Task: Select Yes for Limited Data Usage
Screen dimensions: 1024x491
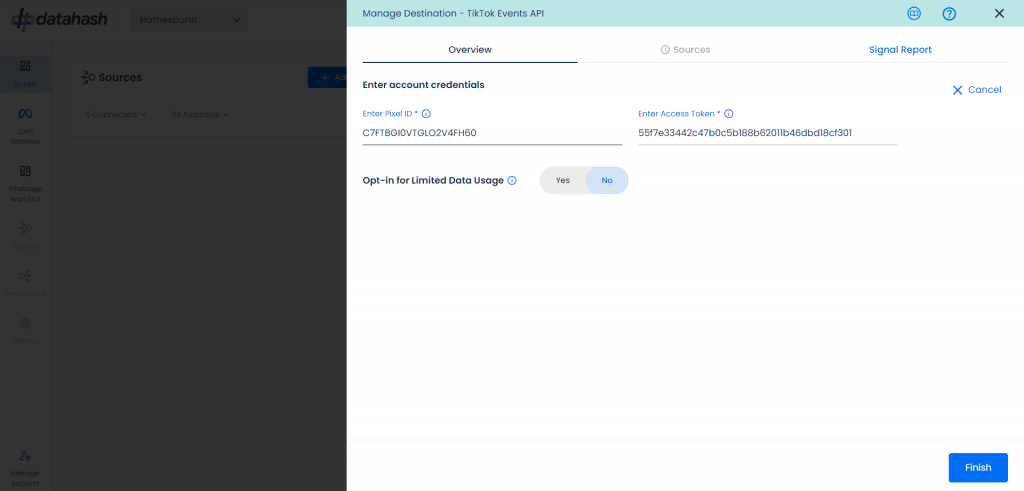Action: (562, 180)
